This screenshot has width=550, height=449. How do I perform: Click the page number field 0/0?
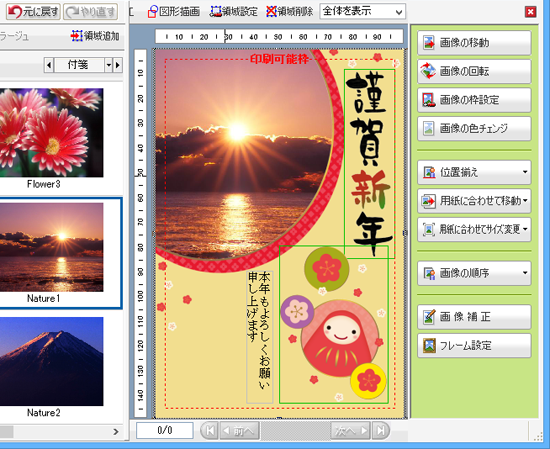tap(165, 430)
